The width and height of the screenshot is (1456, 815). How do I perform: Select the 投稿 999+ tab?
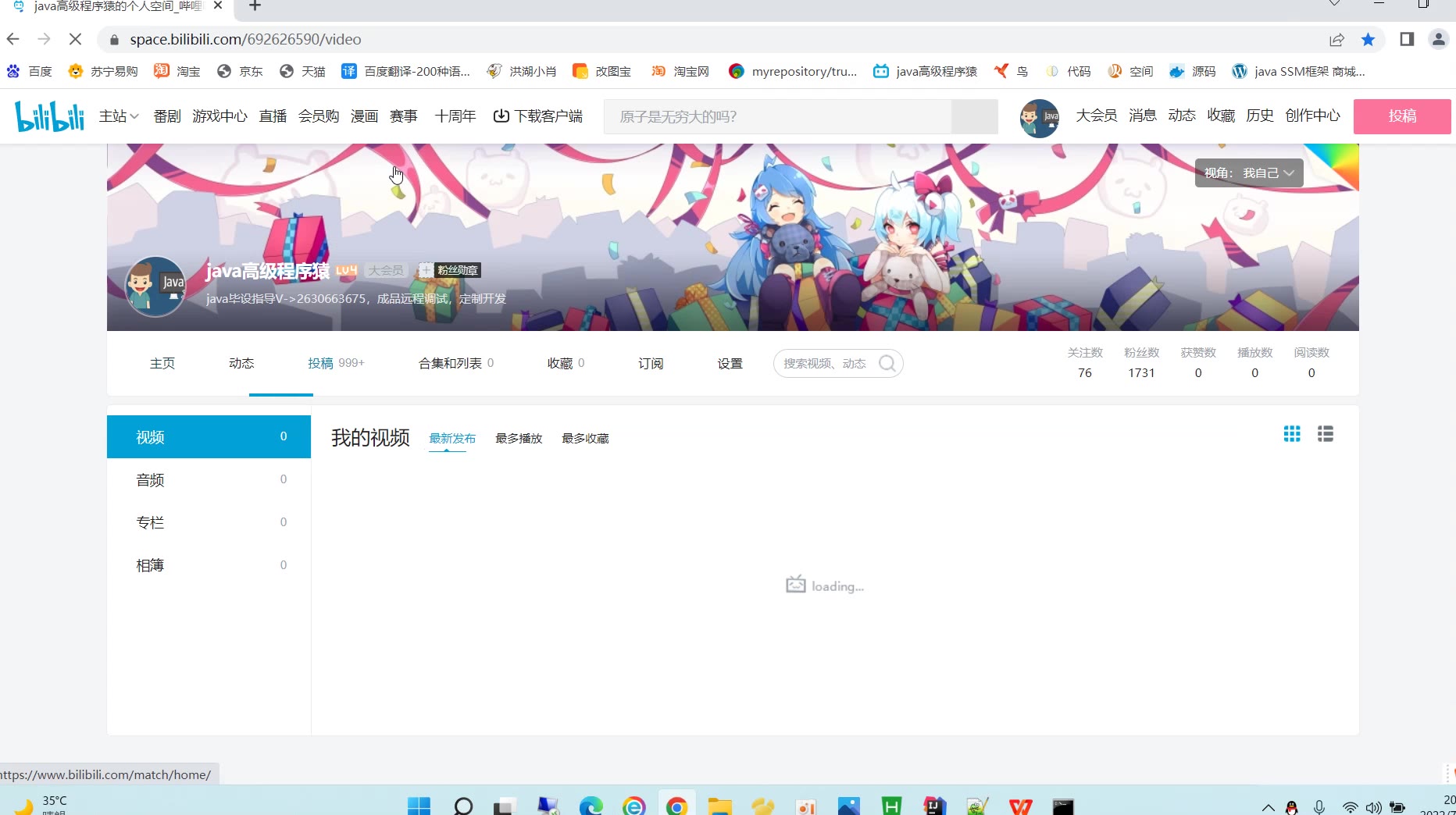click(336, 364)
